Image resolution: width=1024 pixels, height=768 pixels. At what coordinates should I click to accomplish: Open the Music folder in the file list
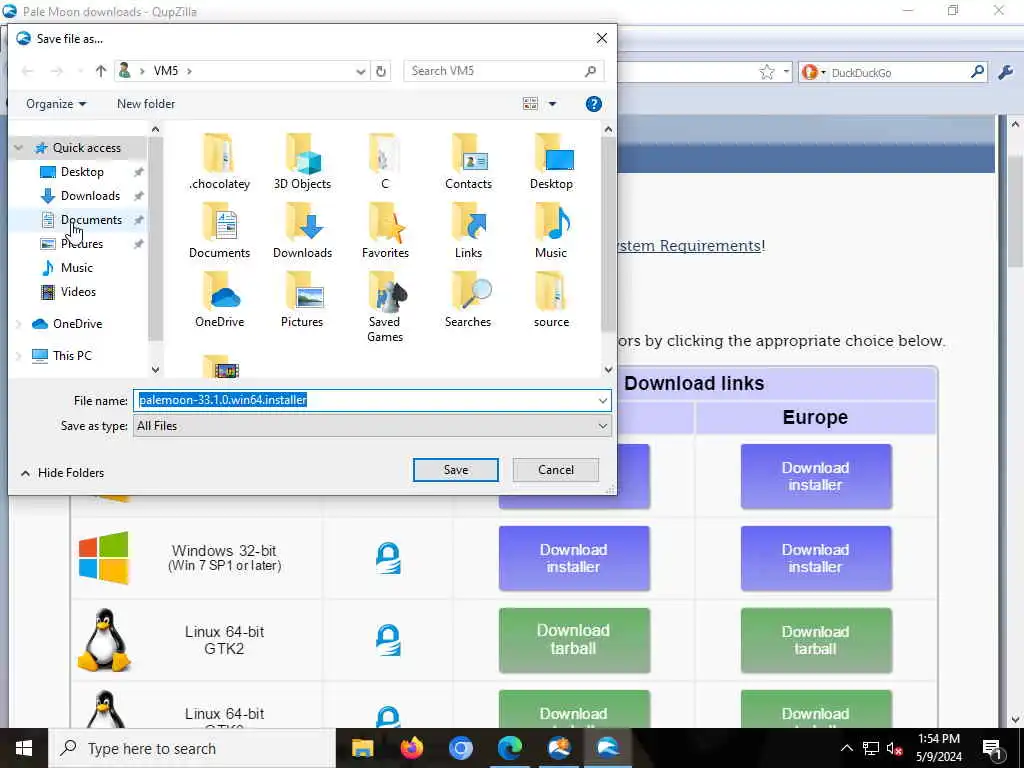click(x=551, y=231)
